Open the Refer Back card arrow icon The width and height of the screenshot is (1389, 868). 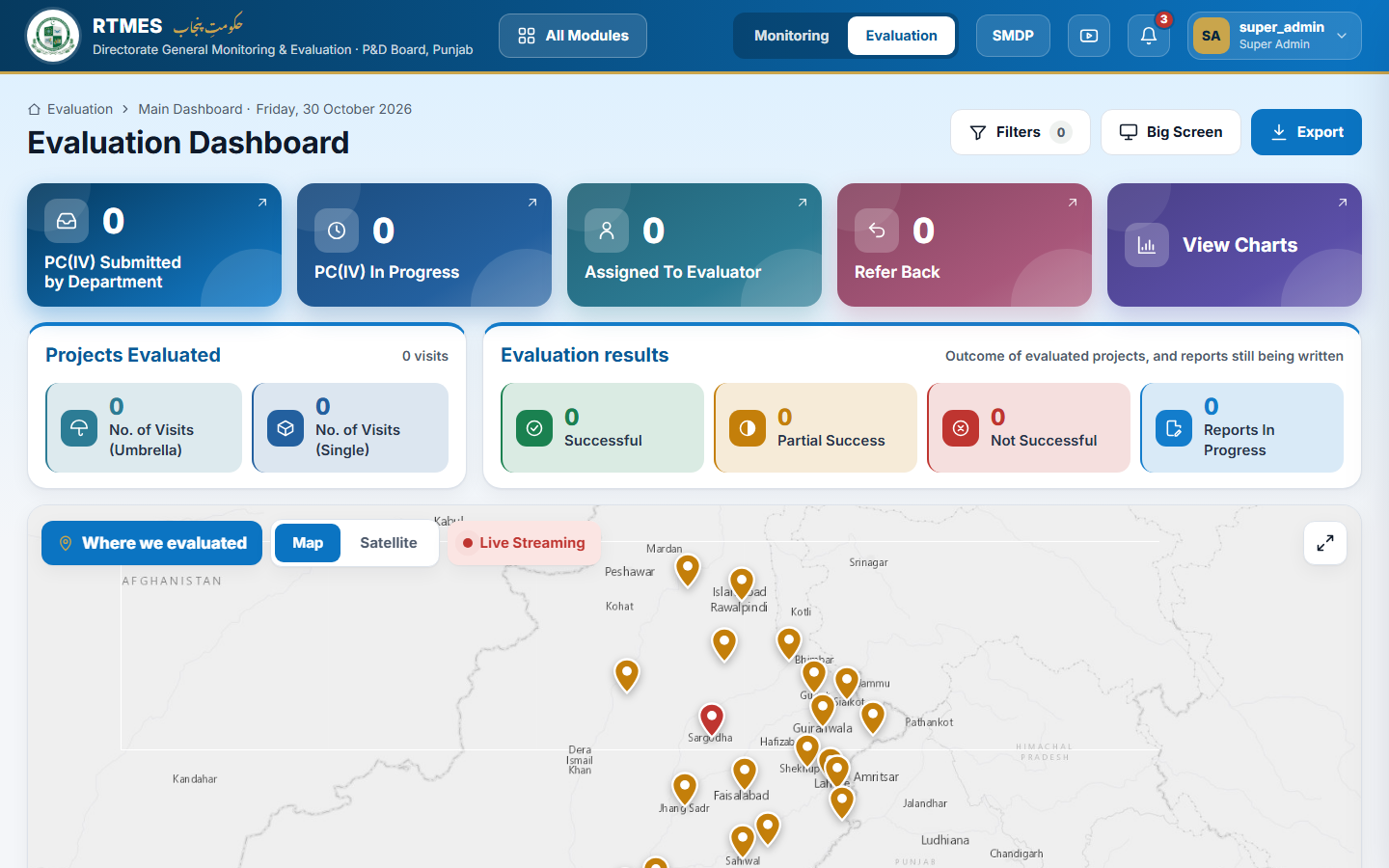(x=1073, y=203)
